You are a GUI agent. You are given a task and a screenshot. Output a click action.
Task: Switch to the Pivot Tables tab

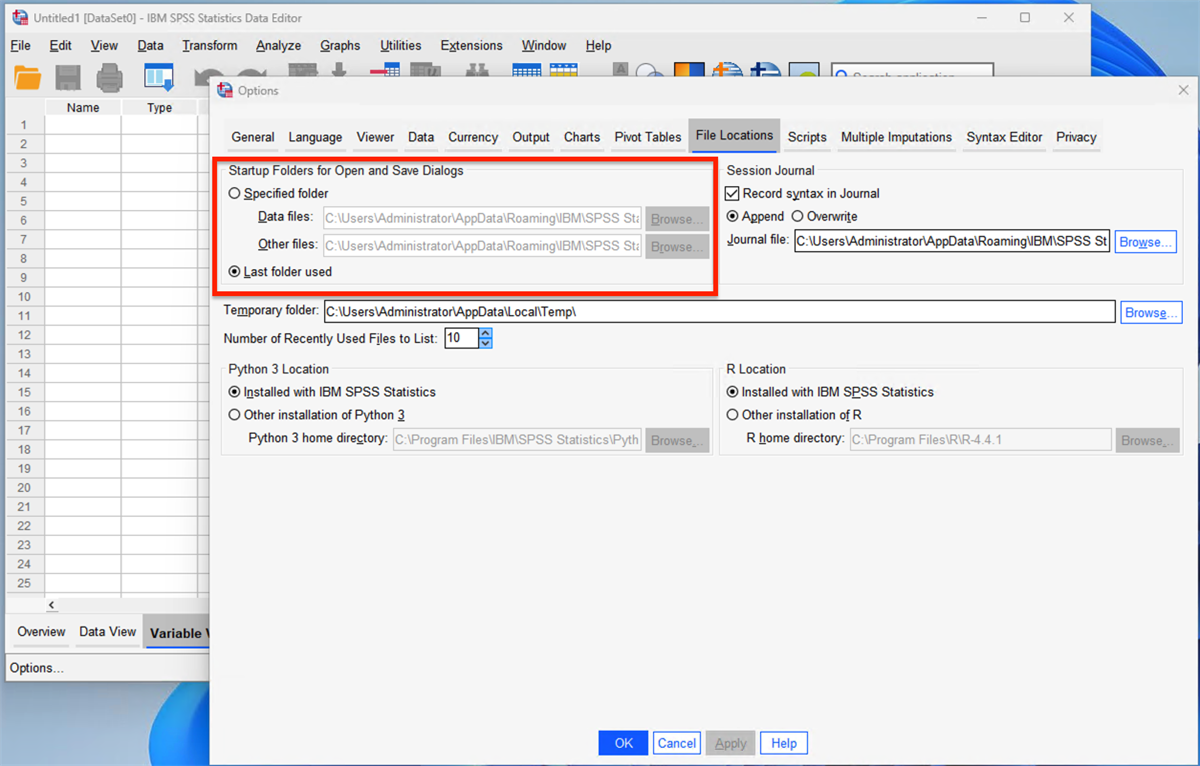(648, 137)
